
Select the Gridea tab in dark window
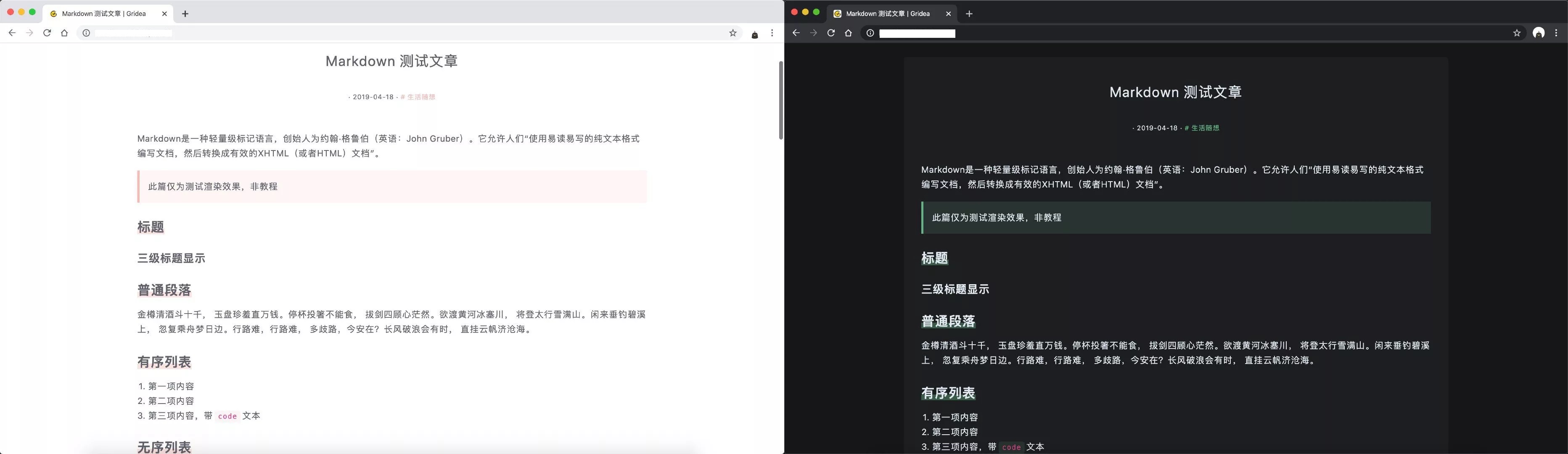(888, 13)
